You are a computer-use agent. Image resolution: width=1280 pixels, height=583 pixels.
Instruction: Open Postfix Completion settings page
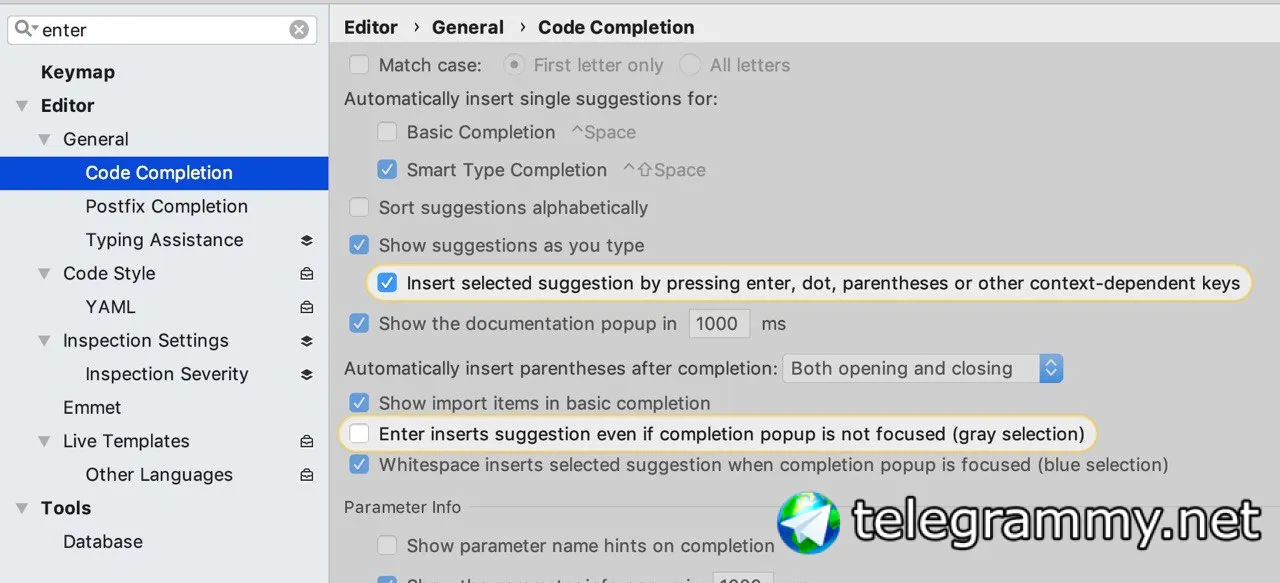[x=166, y=207]
